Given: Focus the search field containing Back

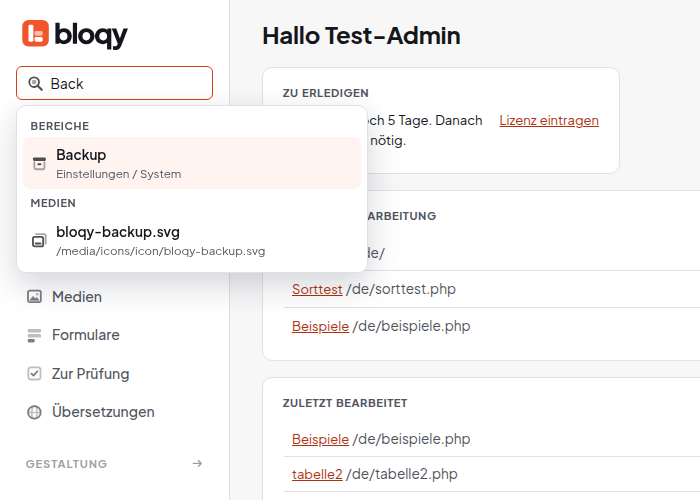Looking at the screenshot, I should (x=114, y=83).
